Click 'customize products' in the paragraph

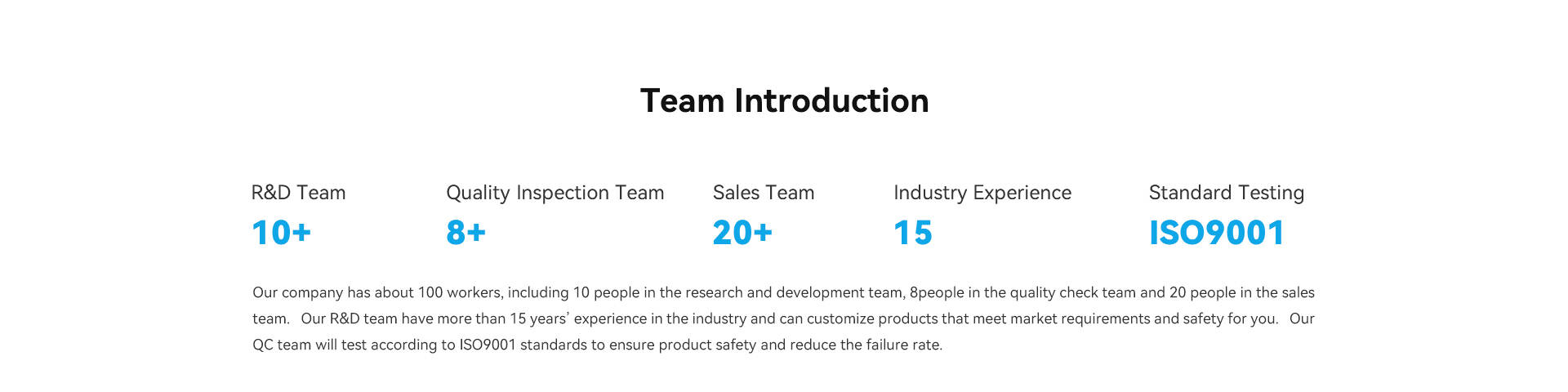coord(872,318)
